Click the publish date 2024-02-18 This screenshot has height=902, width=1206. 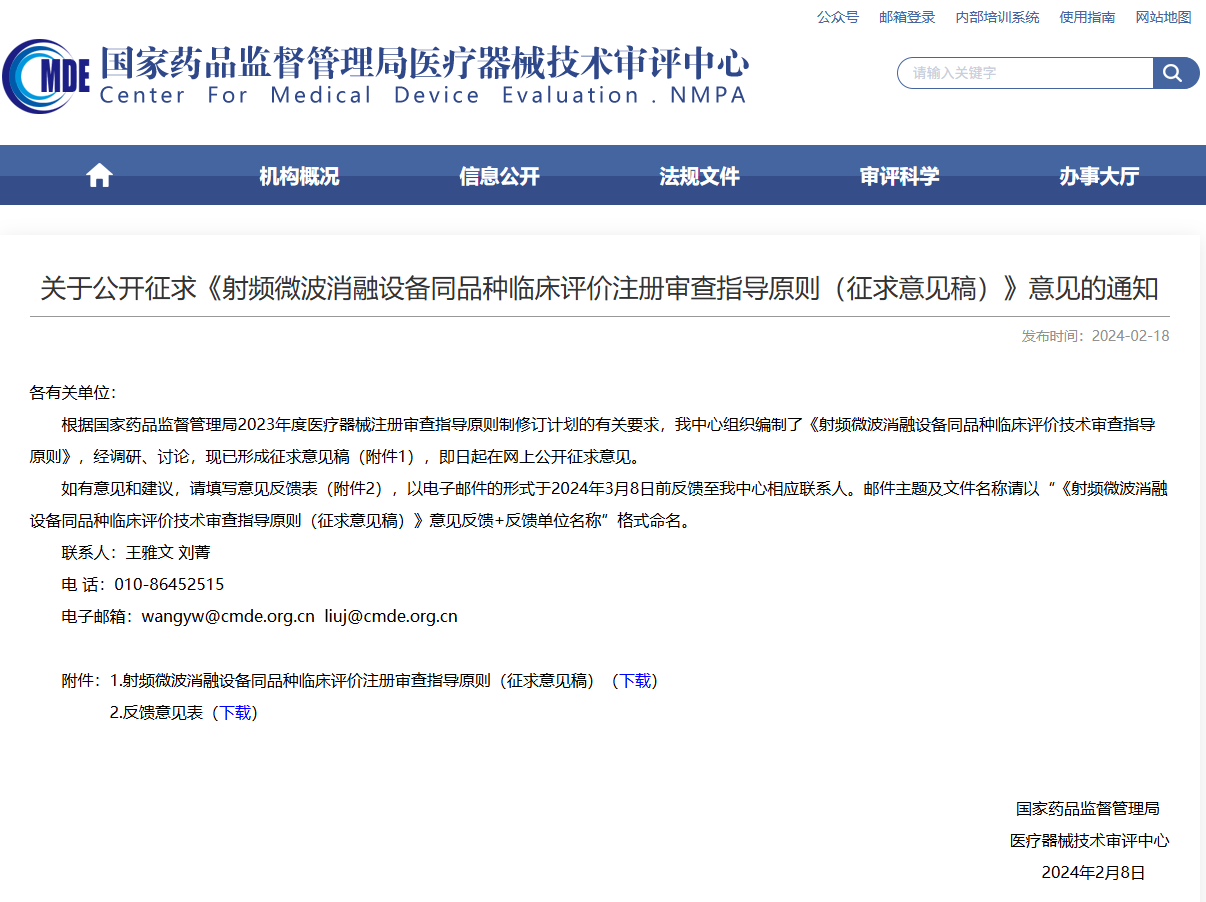(1130, 336)
